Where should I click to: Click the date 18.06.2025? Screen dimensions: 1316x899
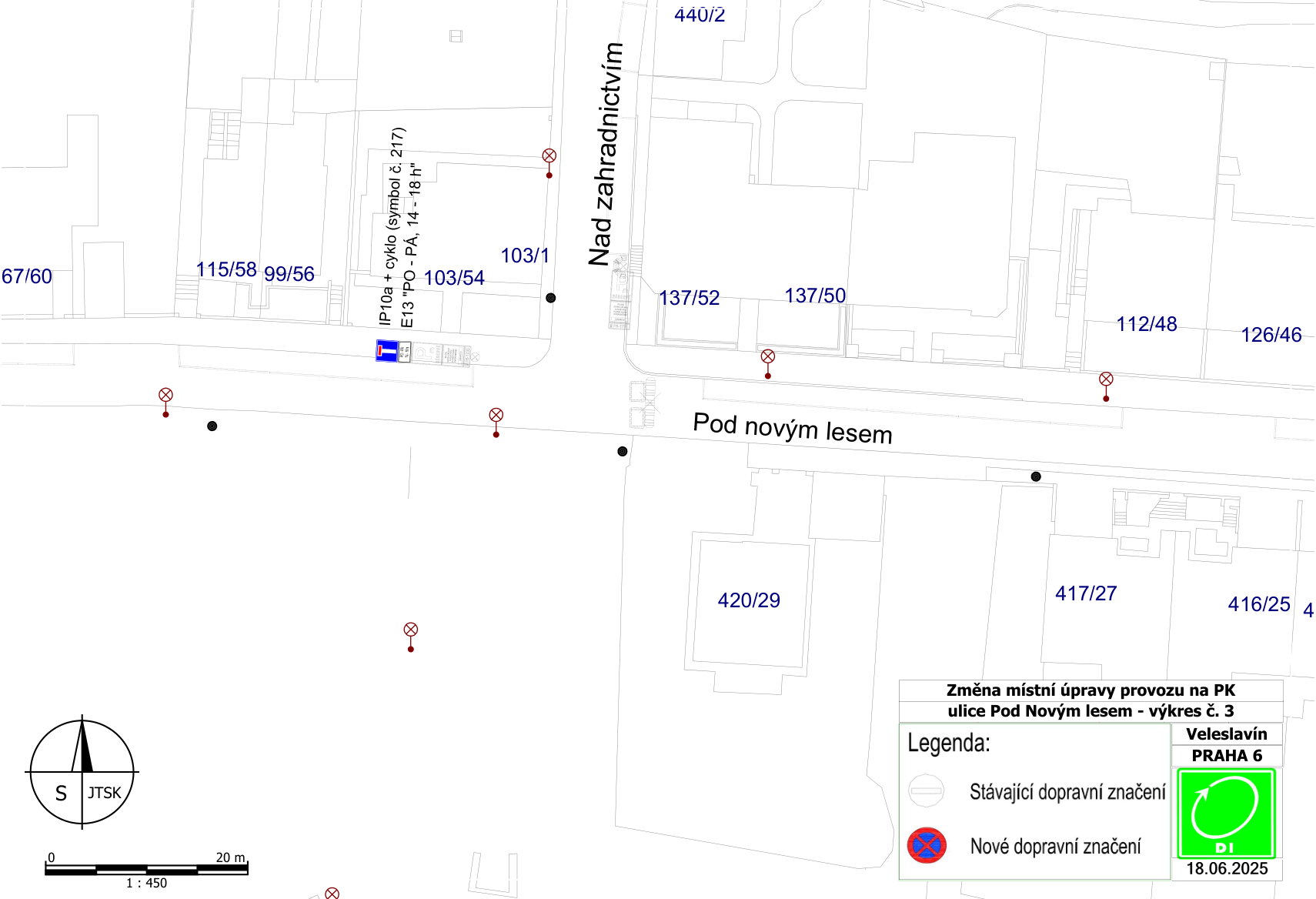[1227, 869]
